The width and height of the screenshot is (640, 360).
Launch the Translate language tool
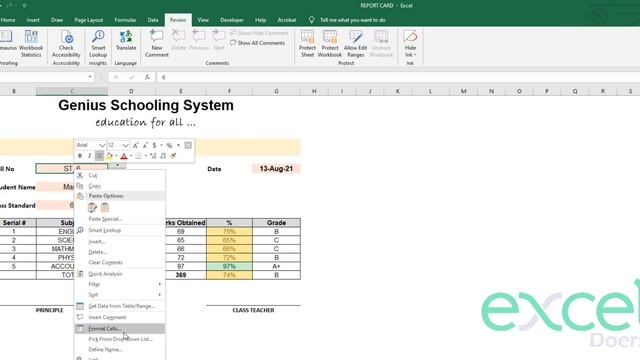pyautogui.click(x=126, y=41)
